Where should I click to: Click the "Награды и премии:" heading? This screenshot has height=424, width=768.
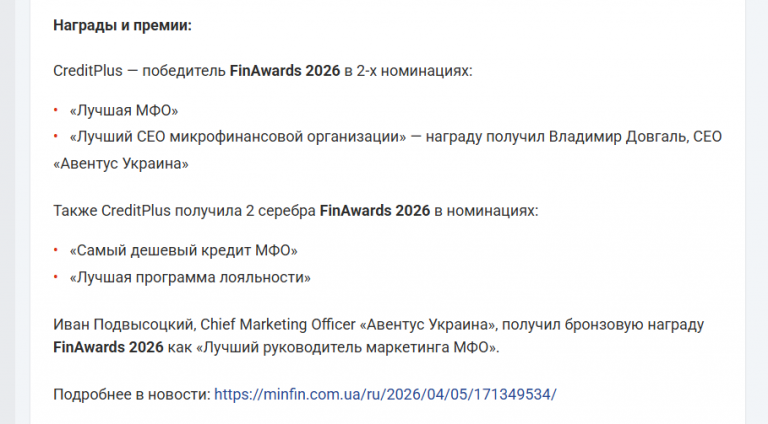click(122, 24)
